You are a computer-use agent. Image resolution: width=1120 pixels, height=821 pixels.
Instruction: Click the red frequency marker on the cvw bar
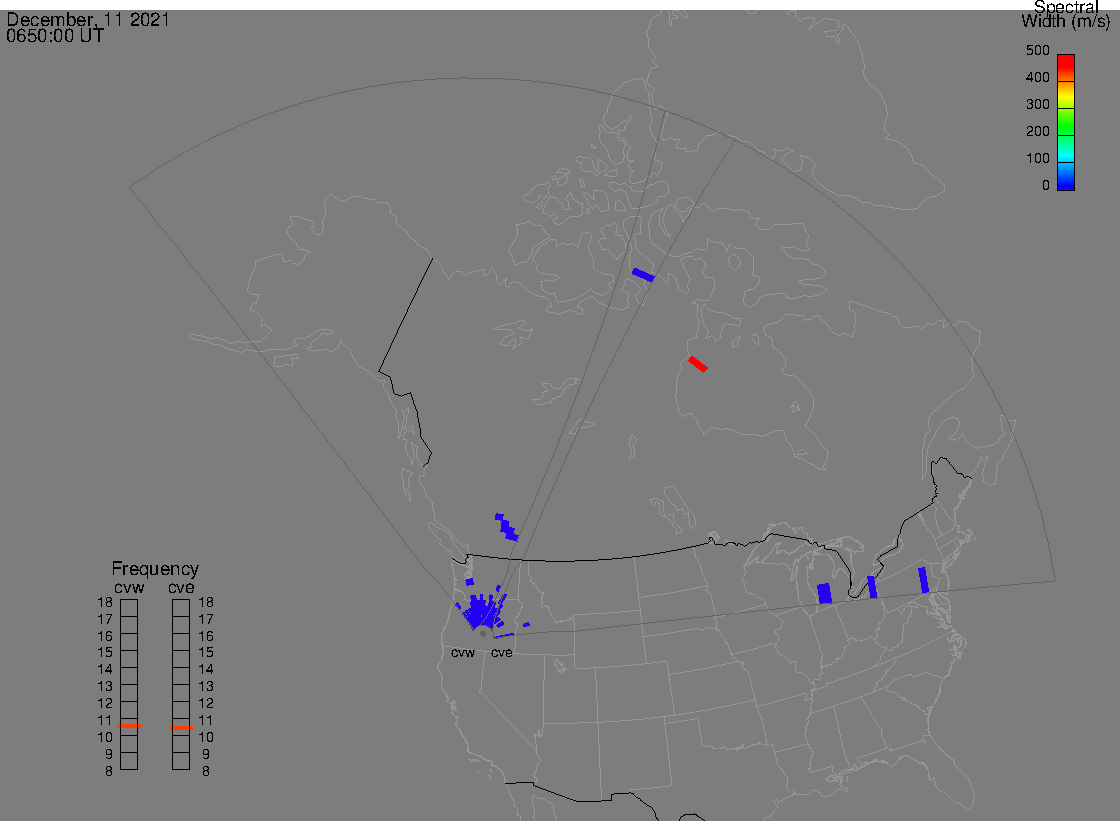pos(129,726)
